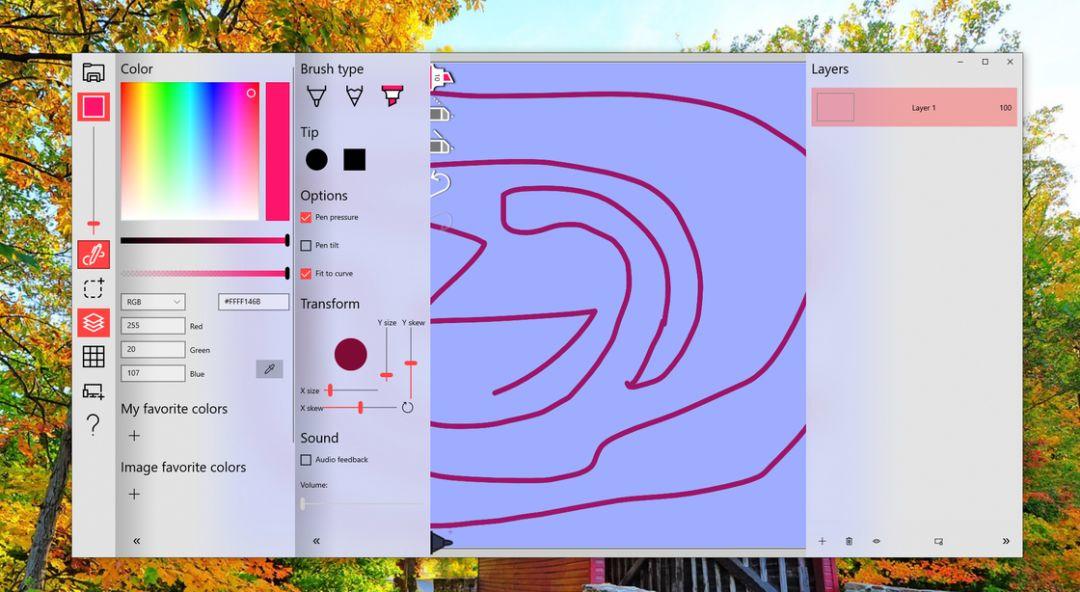Select the Layer 1 row
Viewport: 1080px width, 592px height.
click(914, 107)
